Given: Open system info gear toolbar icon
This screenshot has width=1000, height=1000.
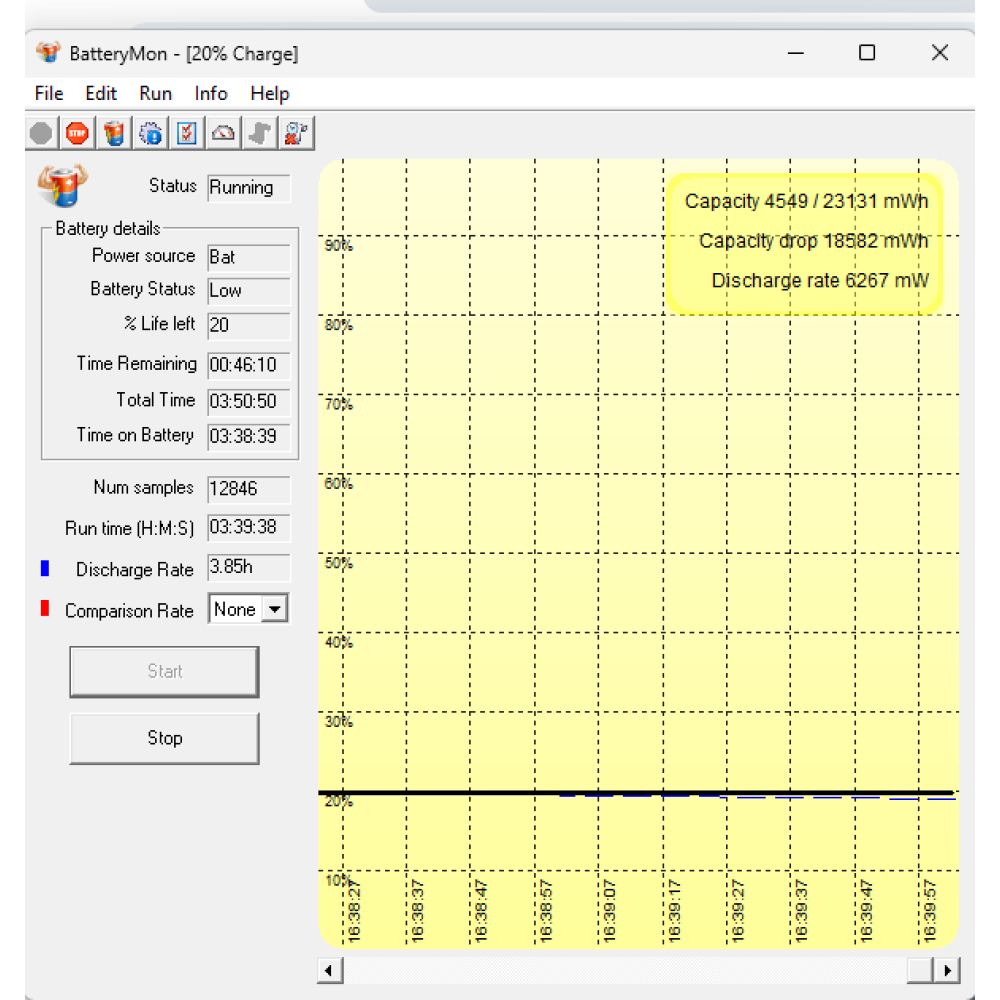Looking at the screenshot, I should 151,133.
